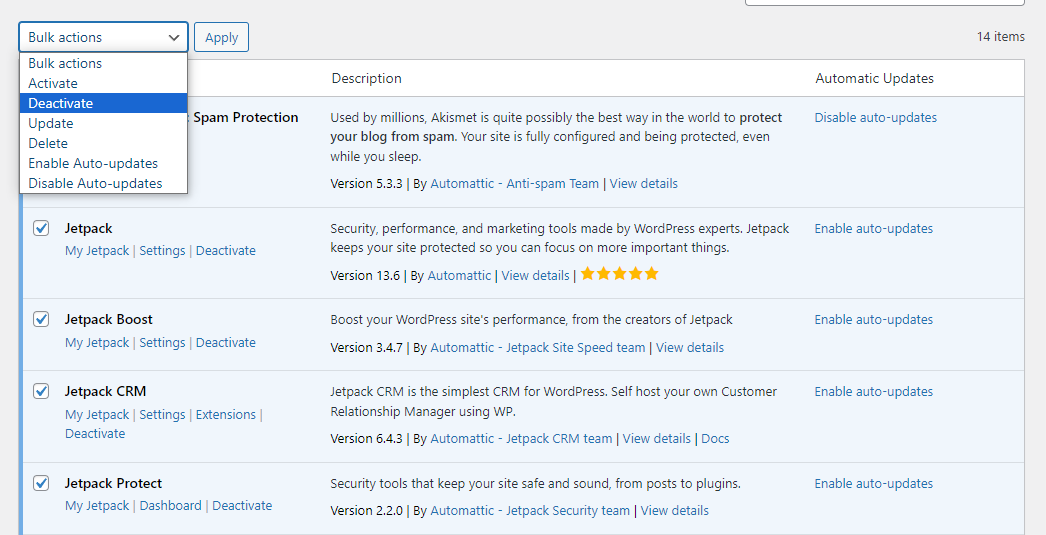Open Settings under Jetpack Boost
The height and width of the screenshot is (535, 1046).
(x=162, y=342)
